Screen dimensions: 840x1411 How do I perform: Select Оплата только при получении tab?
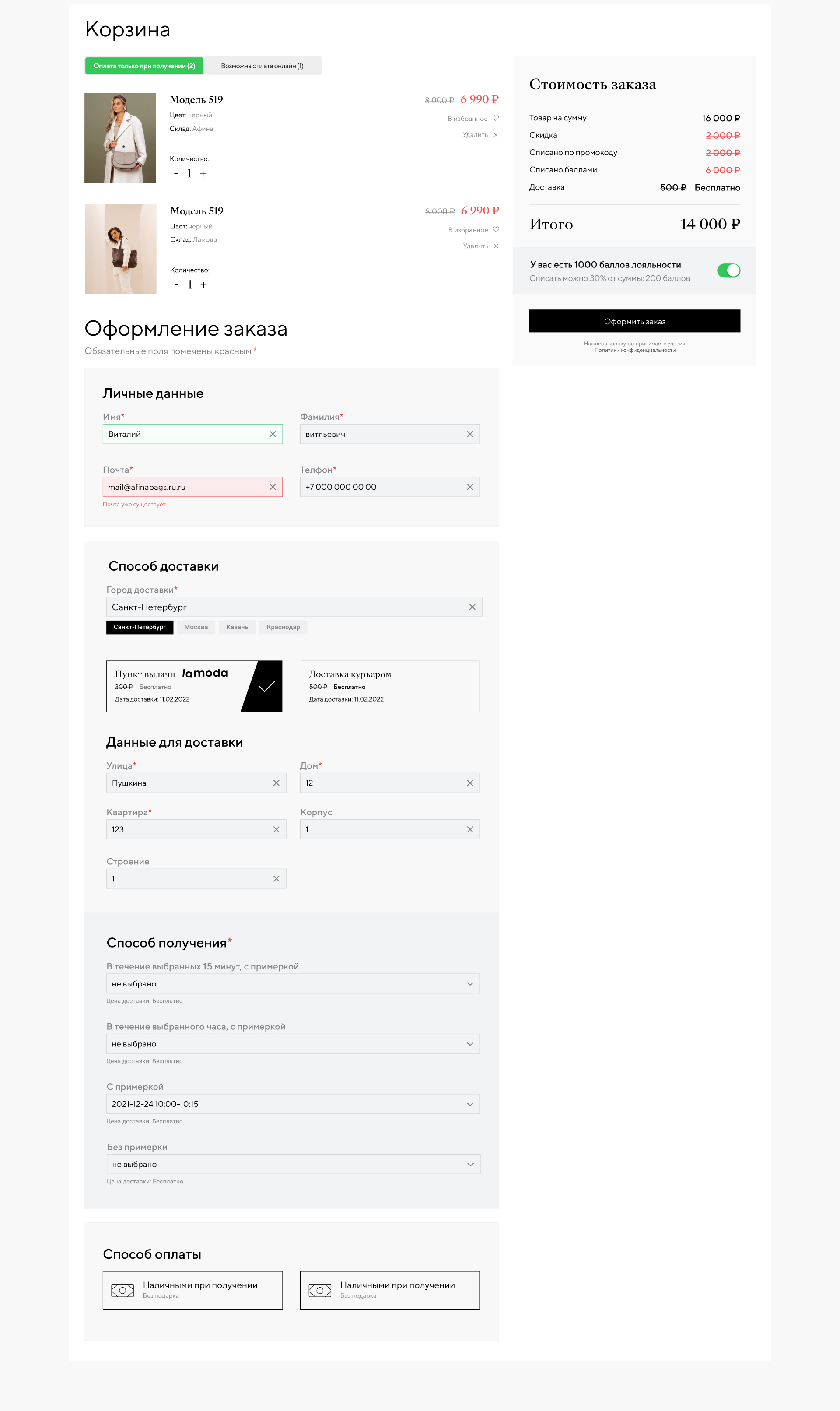coord(144,66)
